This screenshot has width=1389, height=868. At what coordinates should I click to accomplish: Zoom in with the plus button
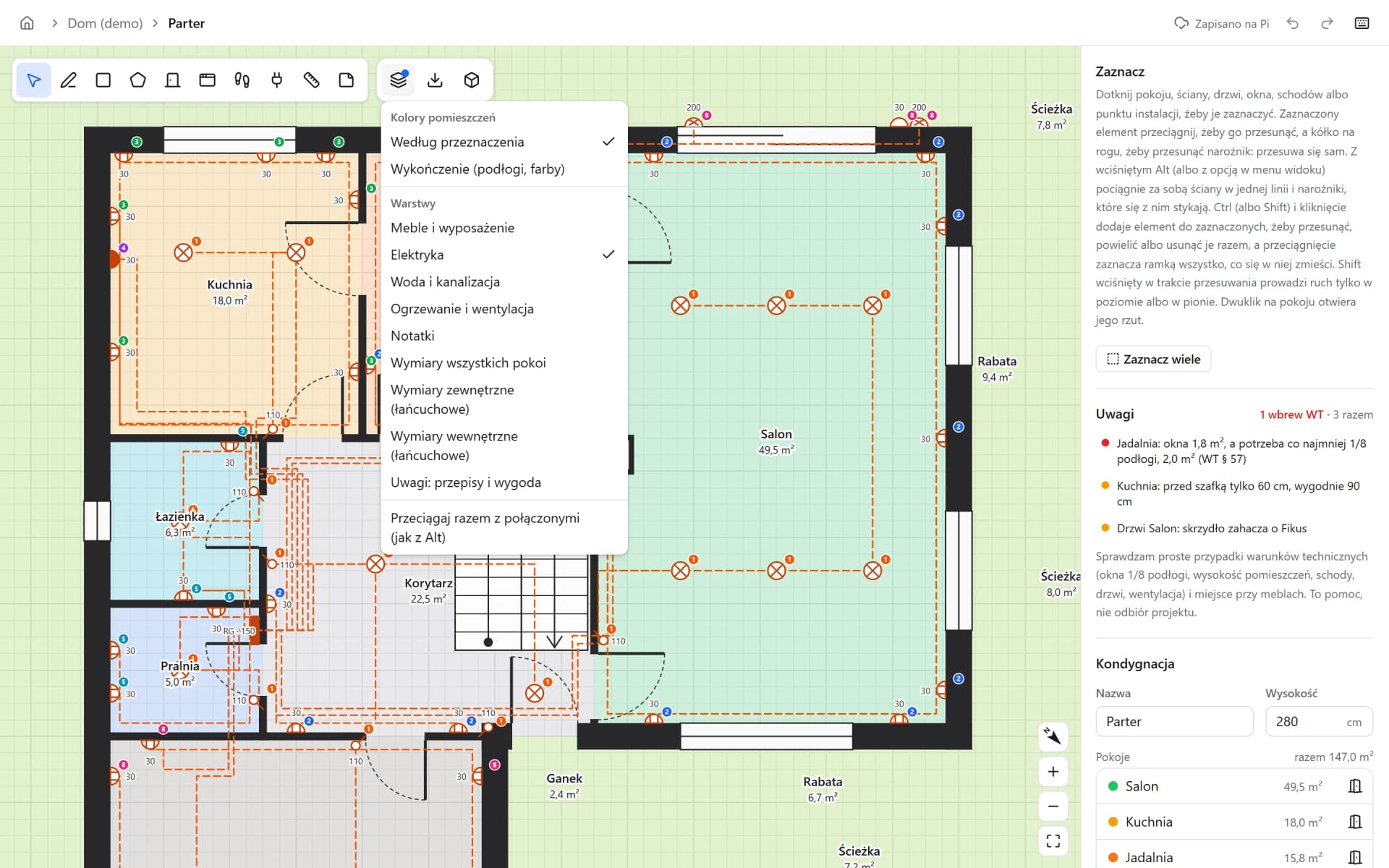[x=1053, y=772]
